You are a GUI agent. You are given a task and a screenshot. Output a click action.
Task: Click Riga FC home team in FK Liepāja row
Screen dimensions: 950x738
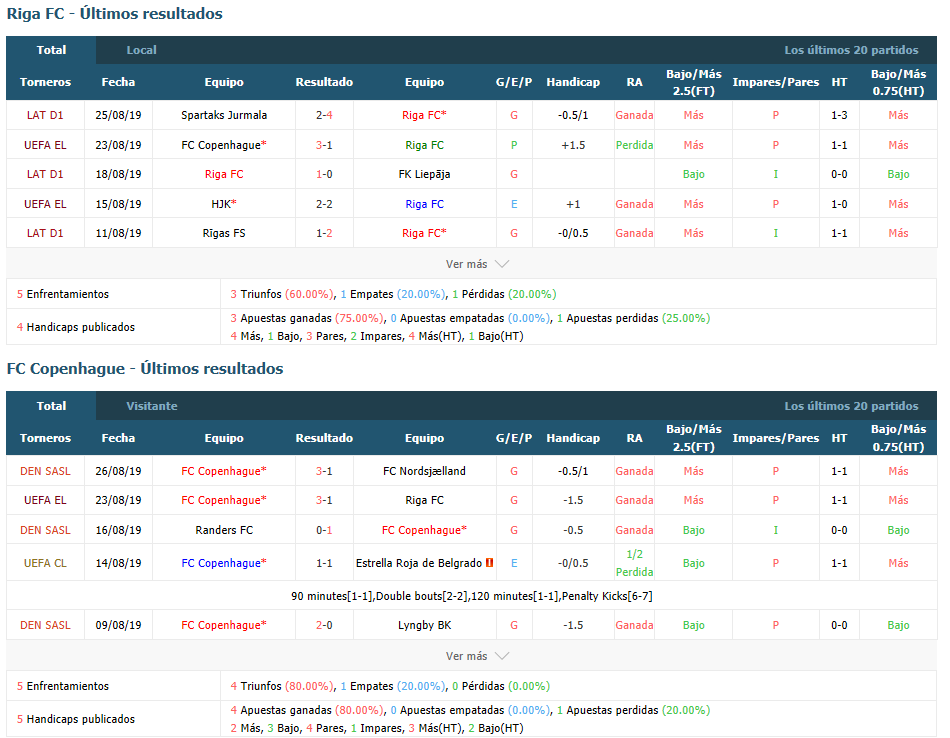[224, 175]
